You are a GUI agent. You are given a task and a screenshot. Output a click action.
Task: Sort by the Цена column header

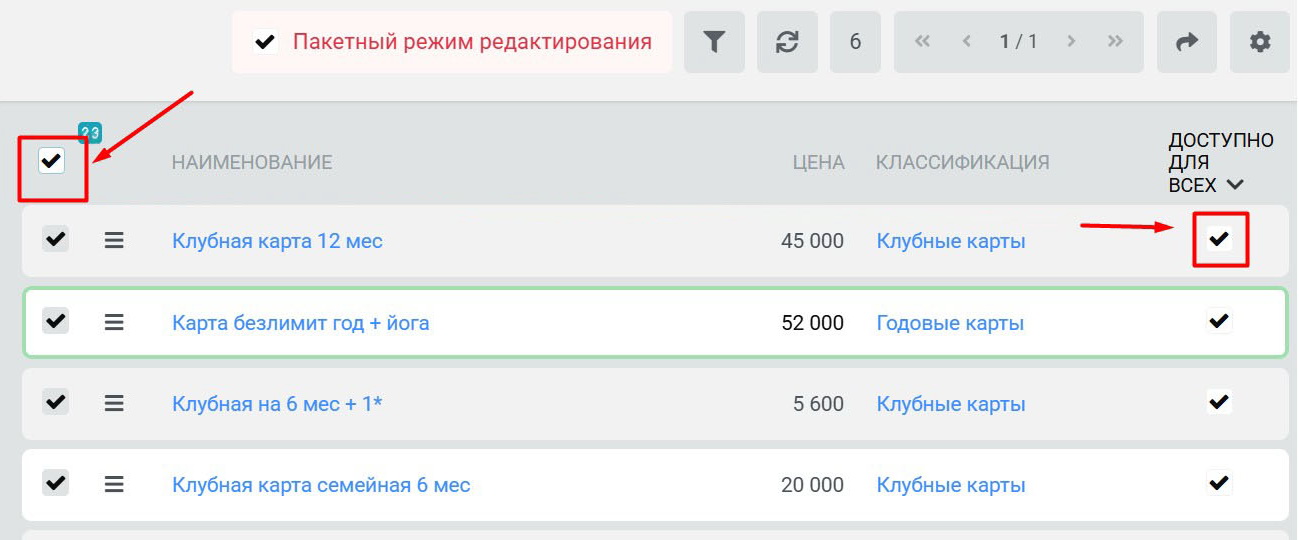[x=818, y=162]
